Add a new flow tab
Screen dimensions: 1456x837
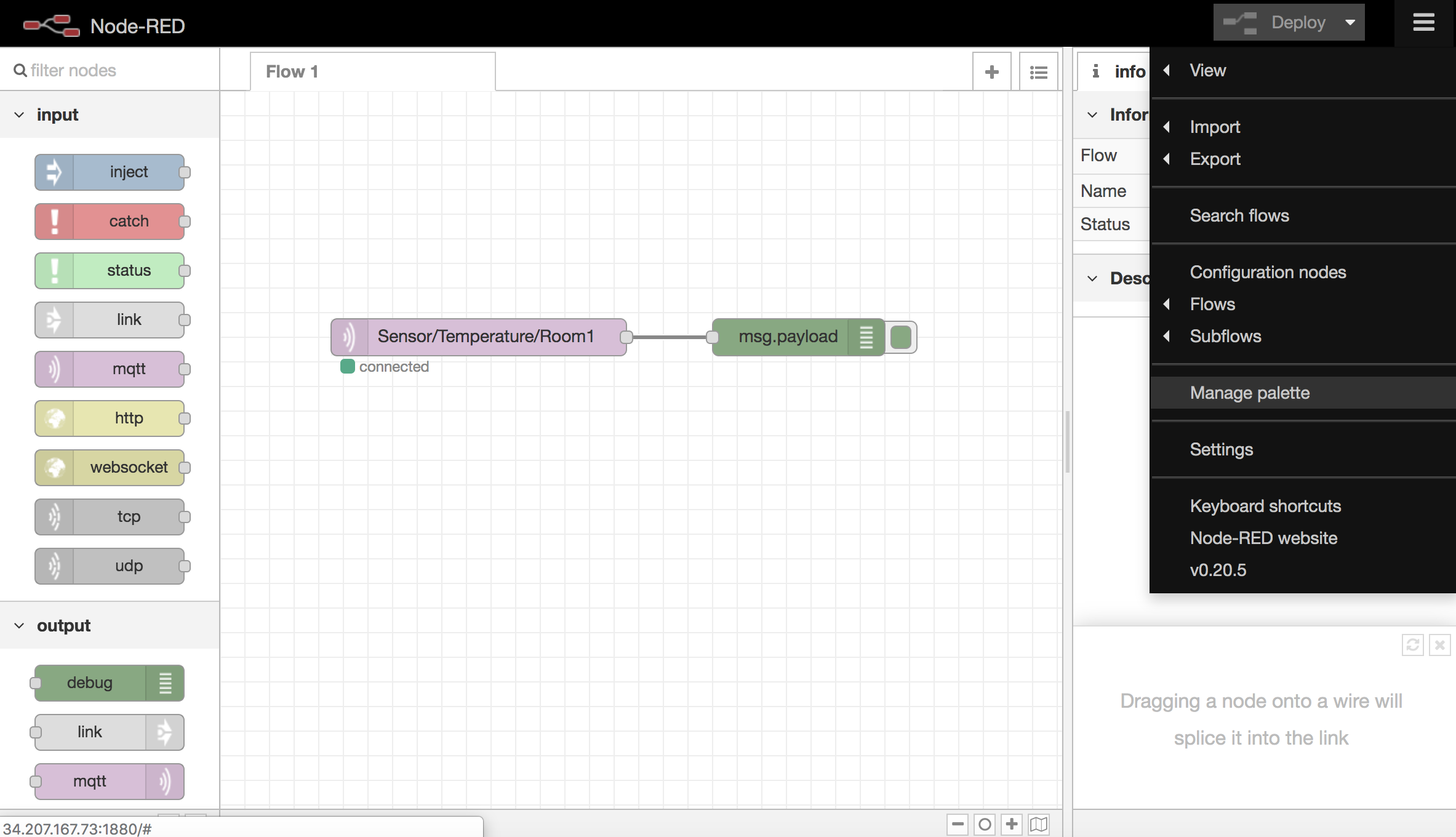(x=991, y=71)
